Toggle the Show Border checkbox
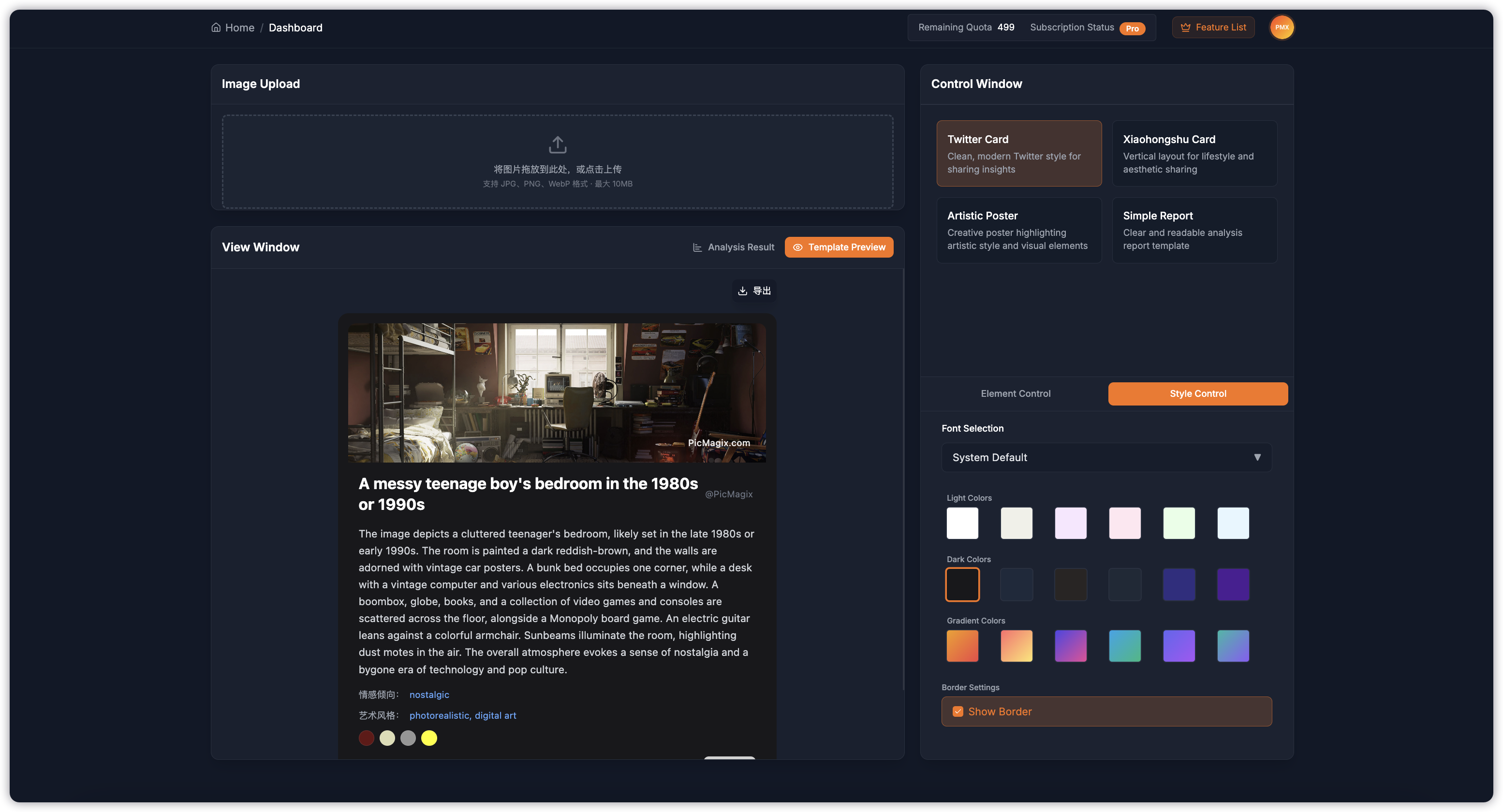 (958, 711)
